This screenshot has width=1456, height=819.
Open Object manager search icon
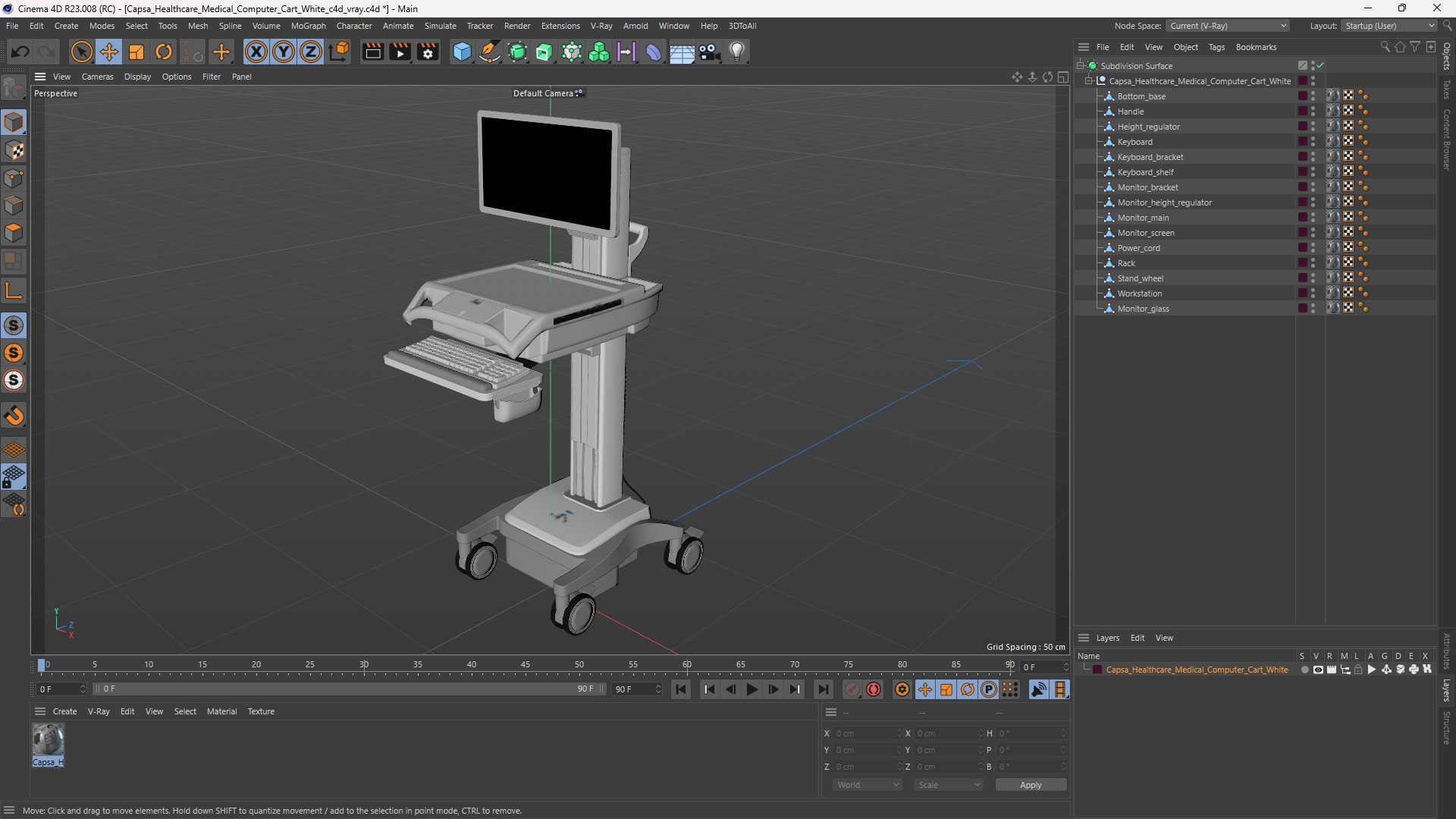pyautogui.click(x=1385, y=47)
